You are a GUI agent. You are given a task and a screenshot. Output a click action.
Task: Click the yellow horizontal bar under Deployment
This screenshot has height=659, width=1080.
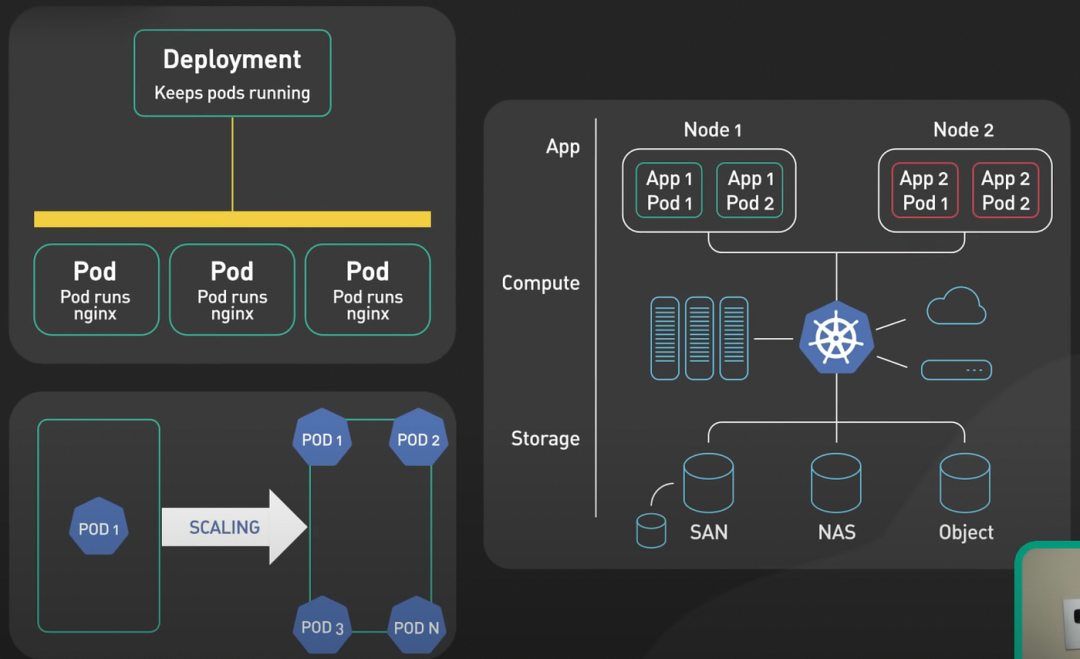[x=232, y=219]
